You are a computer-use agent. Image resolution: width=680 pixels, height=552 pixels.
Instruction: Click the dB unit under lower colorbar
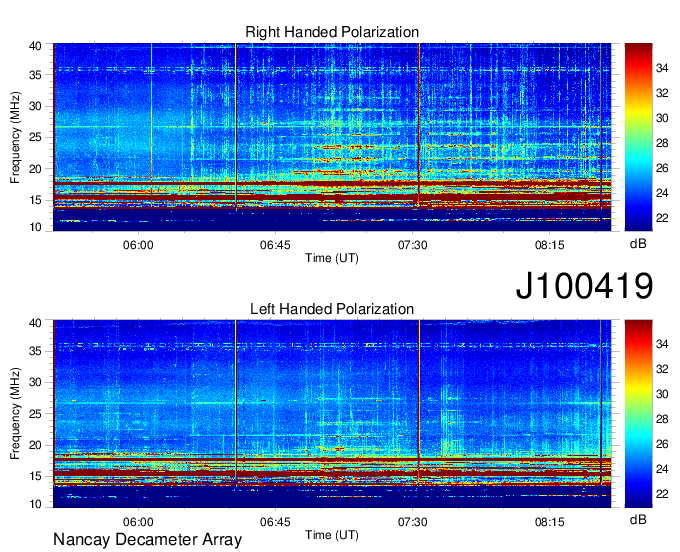pyautogui.click(x=638, y=520)
